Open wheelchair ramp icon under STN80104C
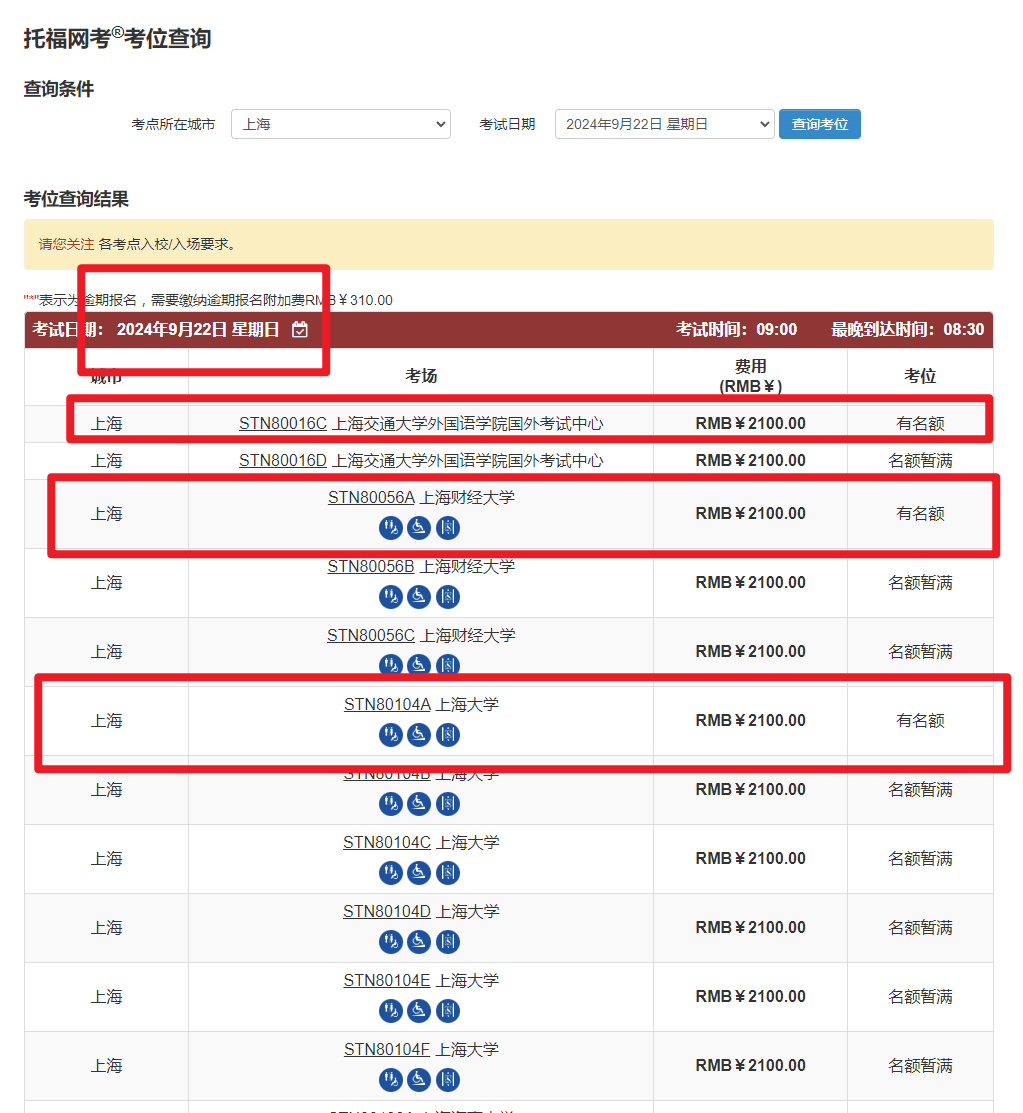 pos(419,872)
